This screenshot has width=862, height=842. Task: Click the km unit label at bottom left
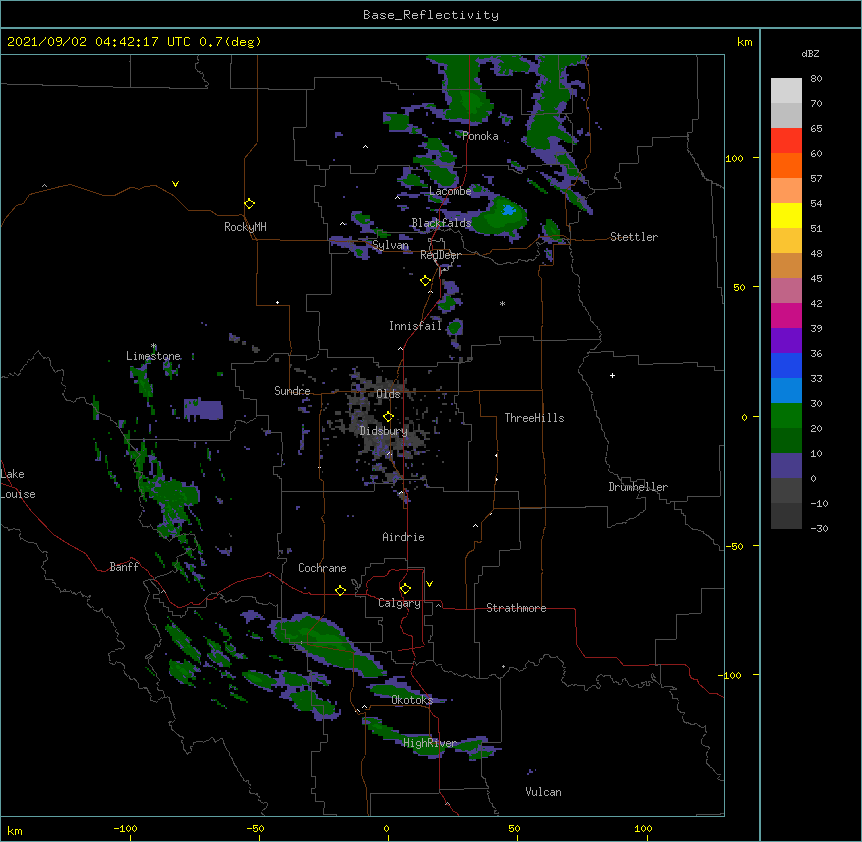tap(15, 830)
